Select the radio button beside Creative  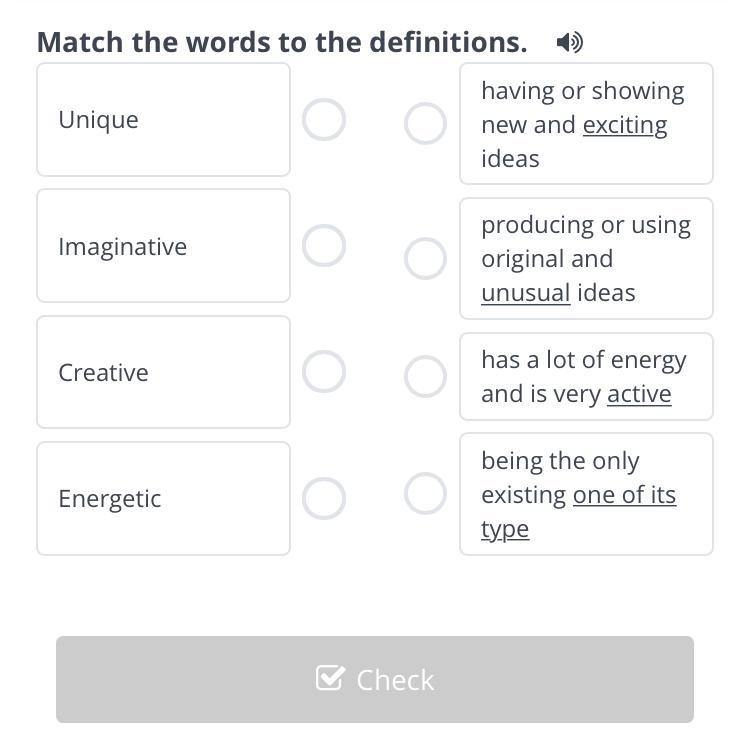[x=324, y=372]
